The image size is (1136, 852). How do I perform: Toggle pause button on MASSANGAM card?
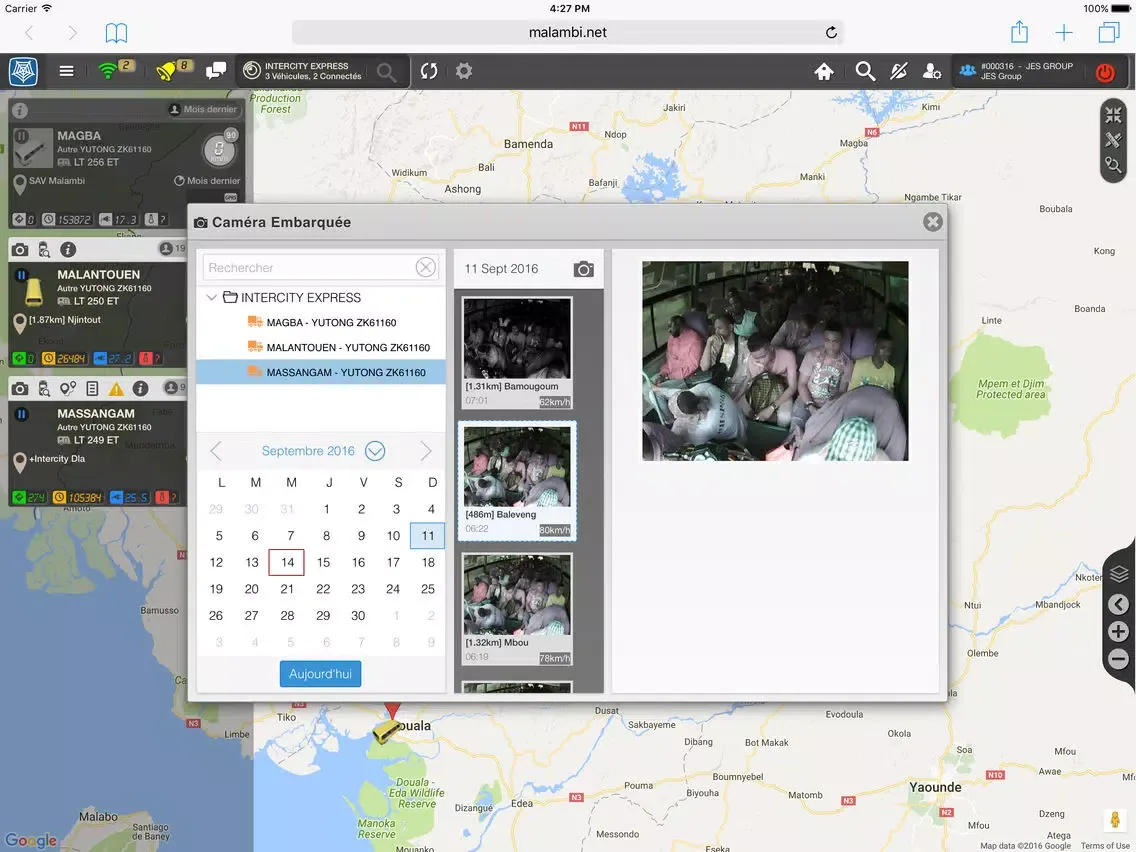click(22, 414)
